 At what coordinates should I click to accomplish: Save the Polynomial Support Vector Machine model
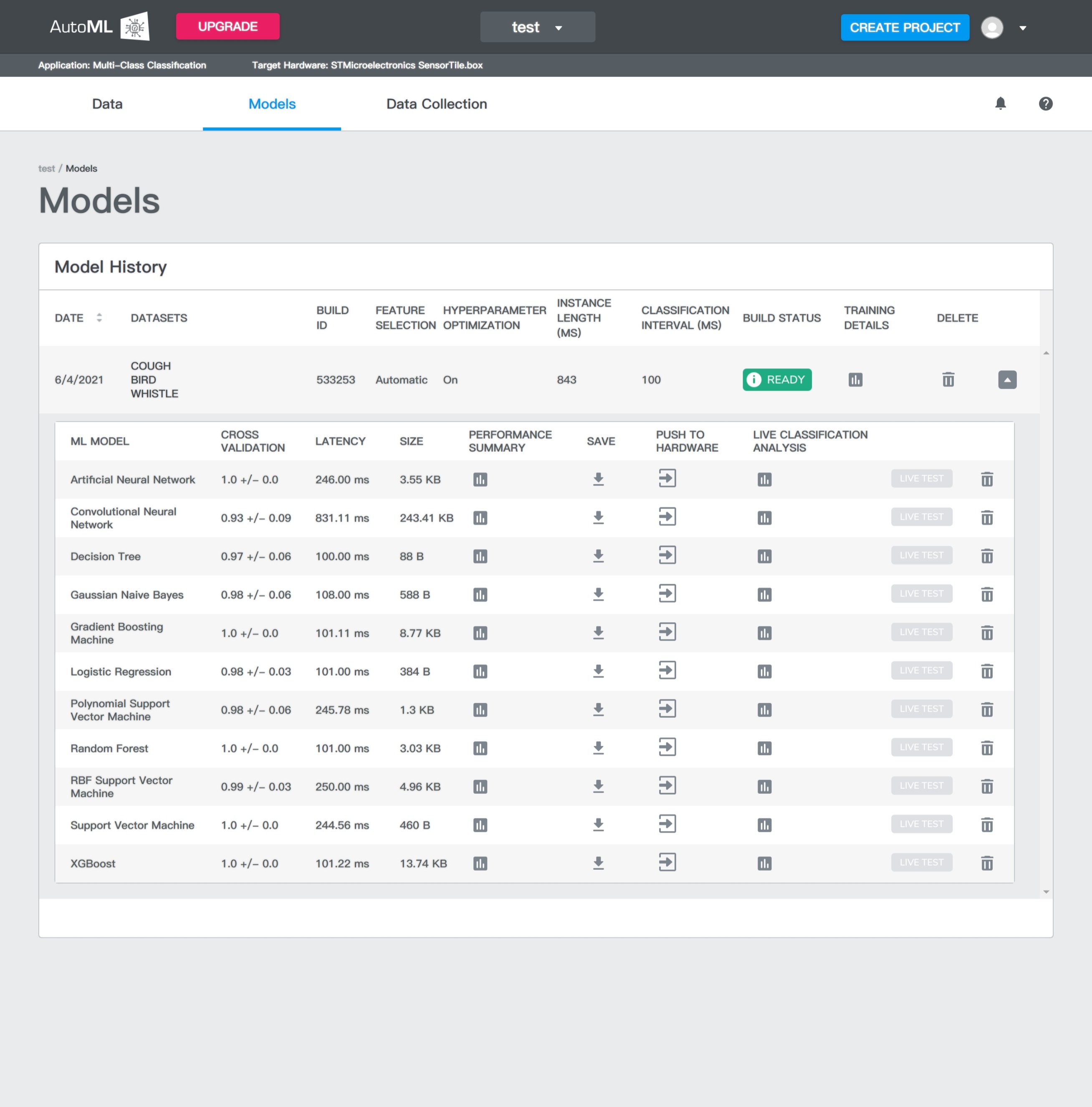click(x=598, y=710)
